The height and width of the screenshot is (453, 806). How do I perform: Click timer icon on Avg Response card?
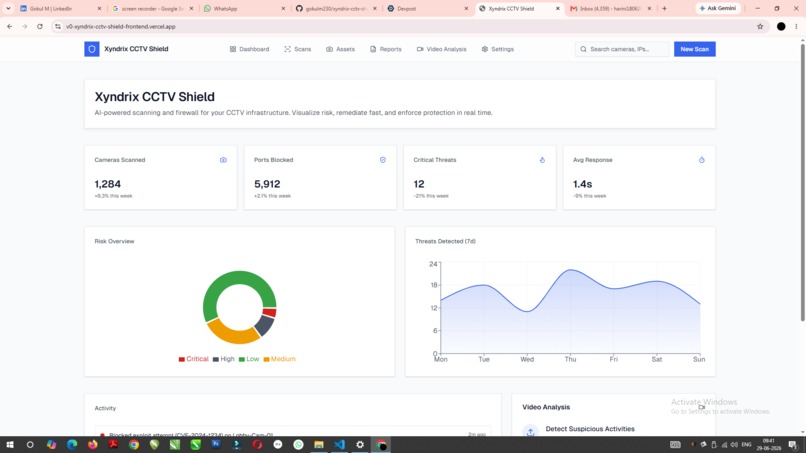pyautogui.click(x=701, y=160)
